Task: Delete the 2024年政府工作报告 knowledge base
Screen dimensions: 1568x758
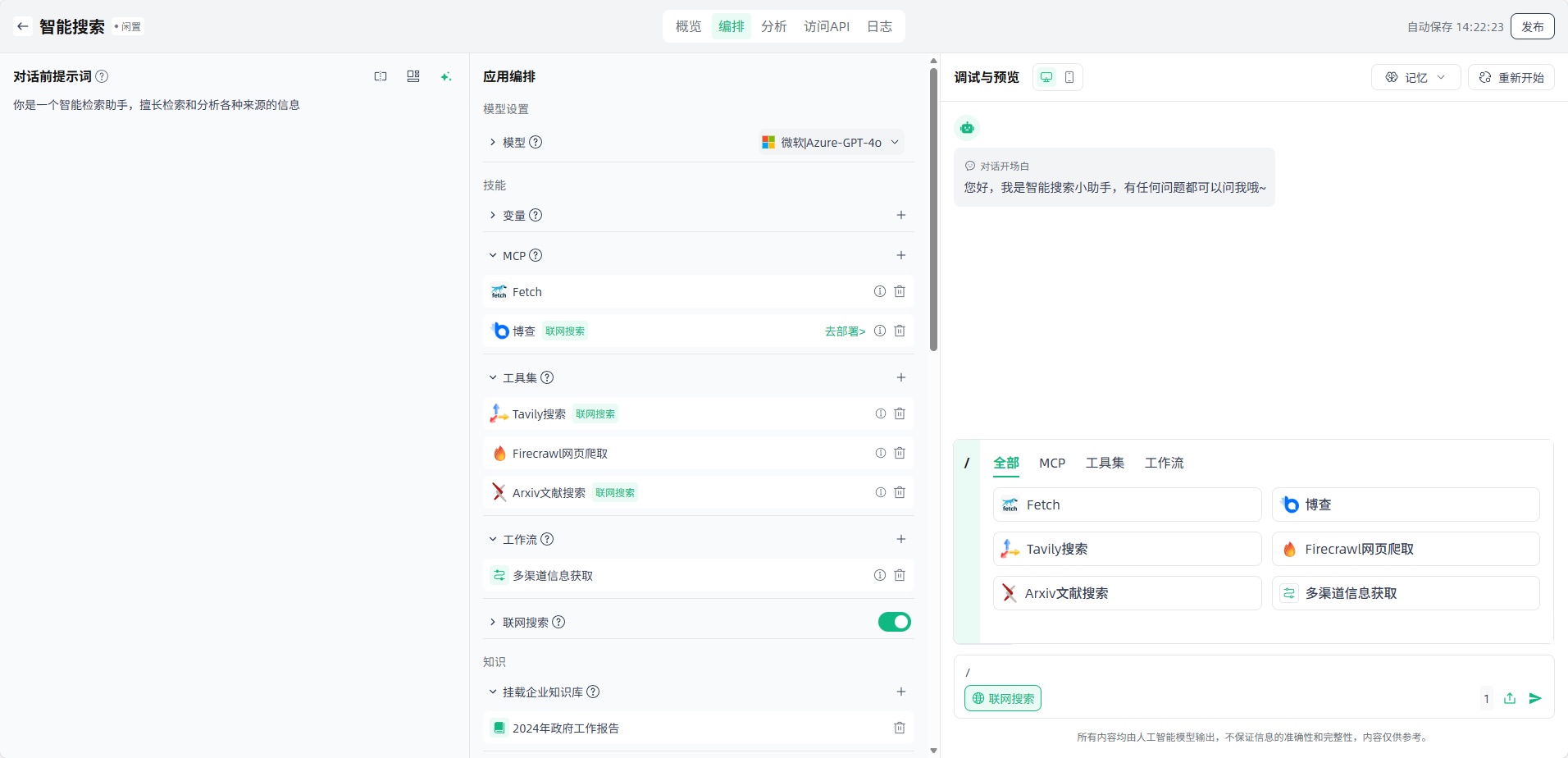Action: tap(900, 728)
